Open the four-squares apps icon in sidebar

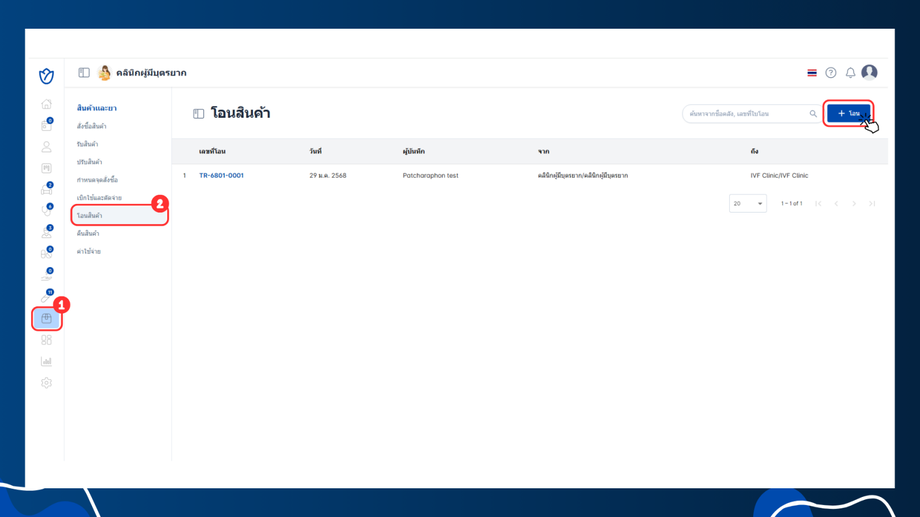click(x=46, y=340)
